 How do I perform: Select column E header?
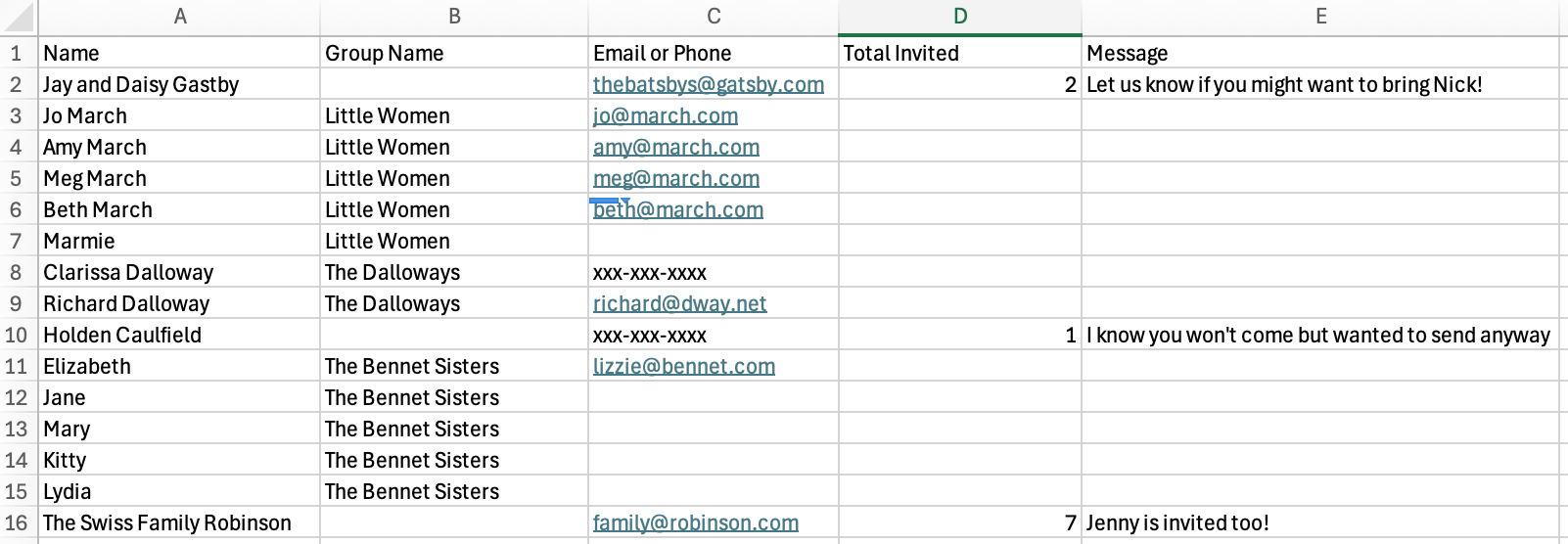1320,17
